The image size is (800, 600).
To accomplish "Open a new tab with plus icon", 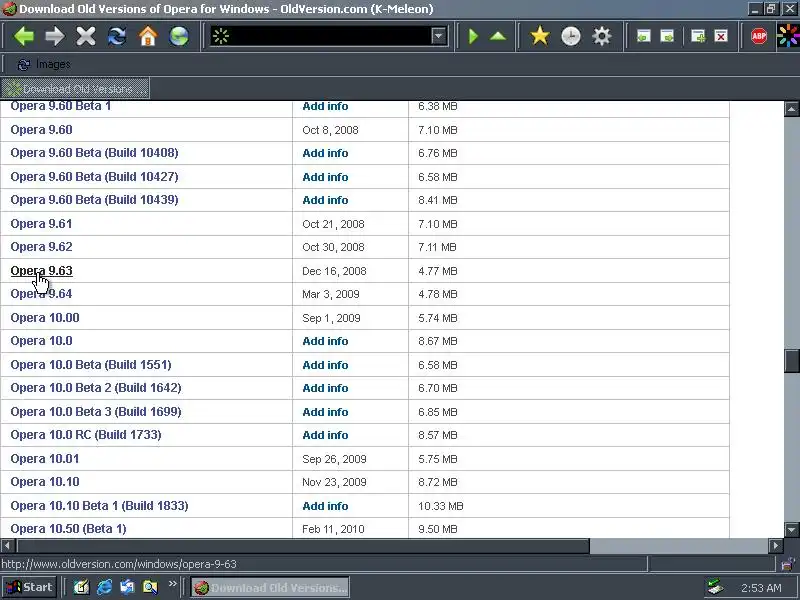I will (697, 36).
